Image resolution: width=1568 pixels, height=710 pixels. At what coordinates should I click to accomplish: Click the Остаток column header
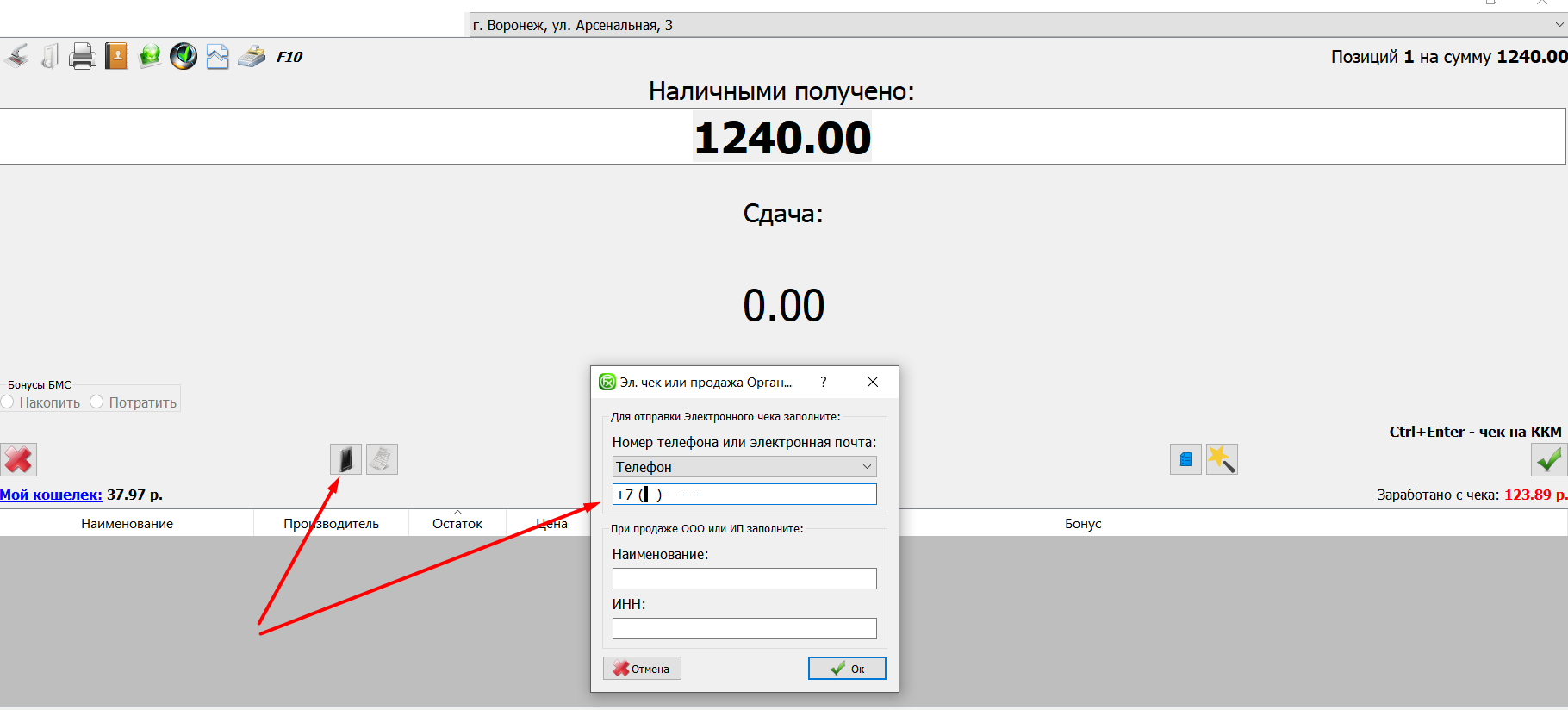click(457, 524)
